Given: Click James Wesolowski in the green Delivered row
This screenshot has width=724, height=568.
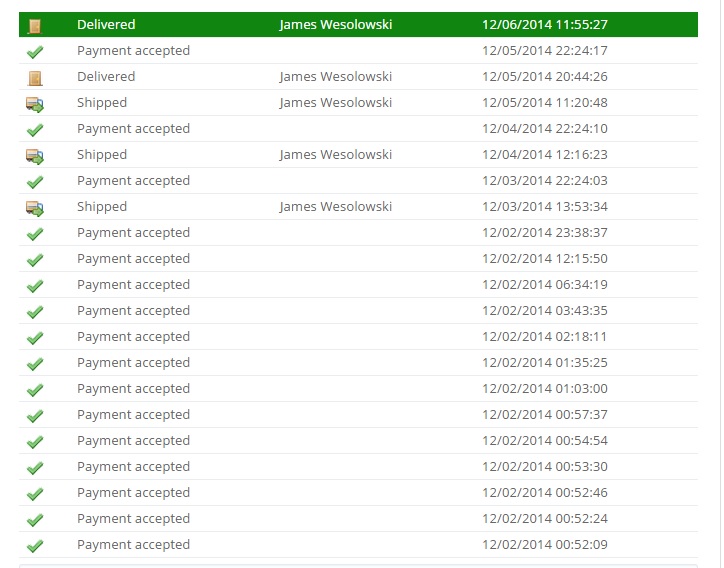Looking at the screenshot, I should 336,24.
